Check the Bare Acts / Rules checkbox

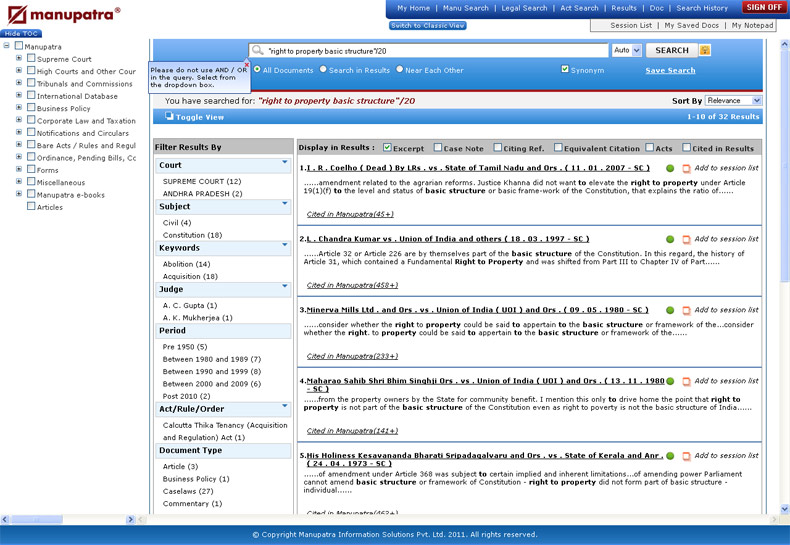point(31,145)
